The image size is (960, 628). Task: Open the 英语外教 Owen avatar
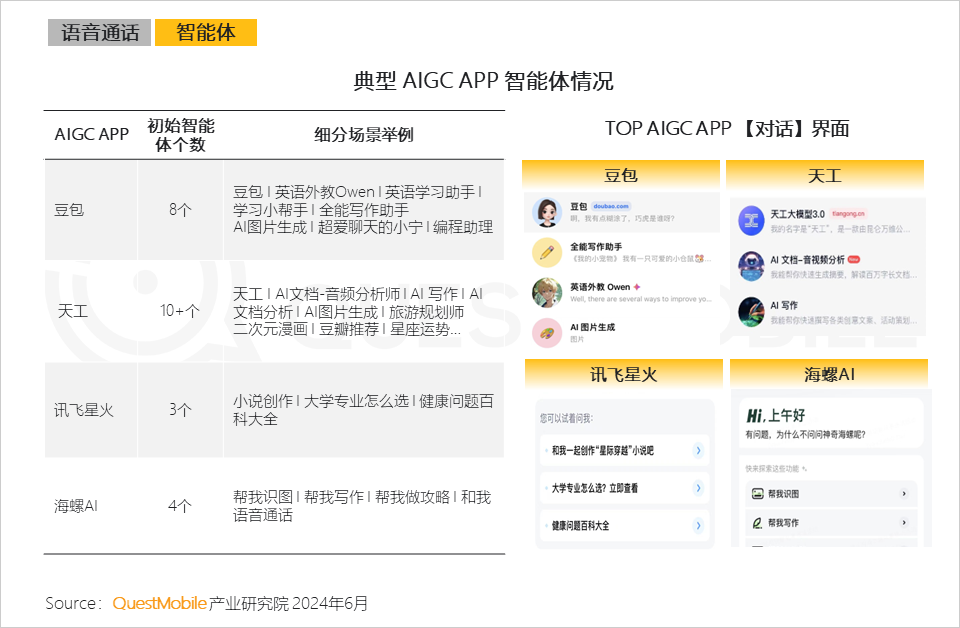(547, 293)
